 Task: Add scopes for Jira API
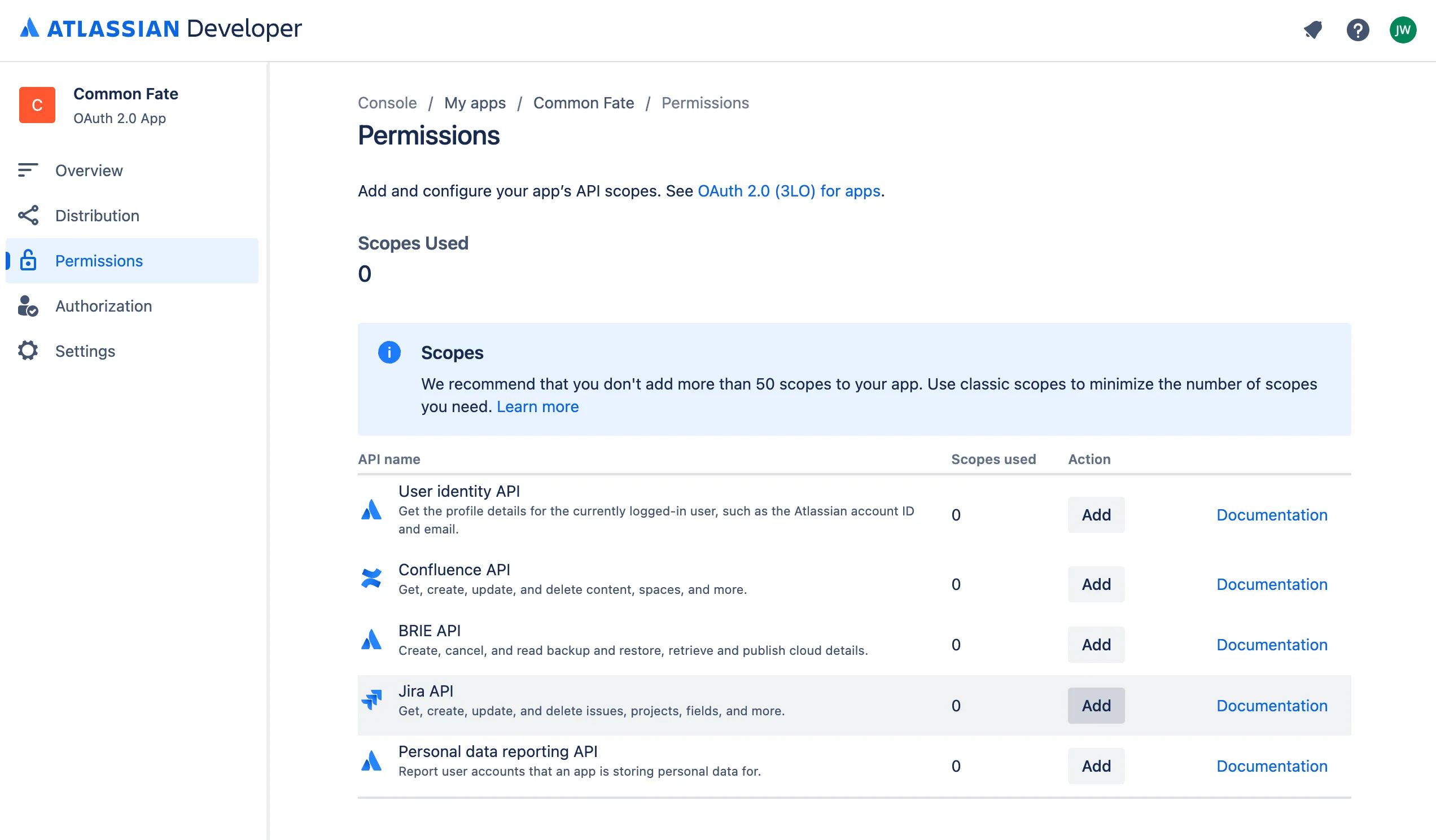pos(1096,706)
